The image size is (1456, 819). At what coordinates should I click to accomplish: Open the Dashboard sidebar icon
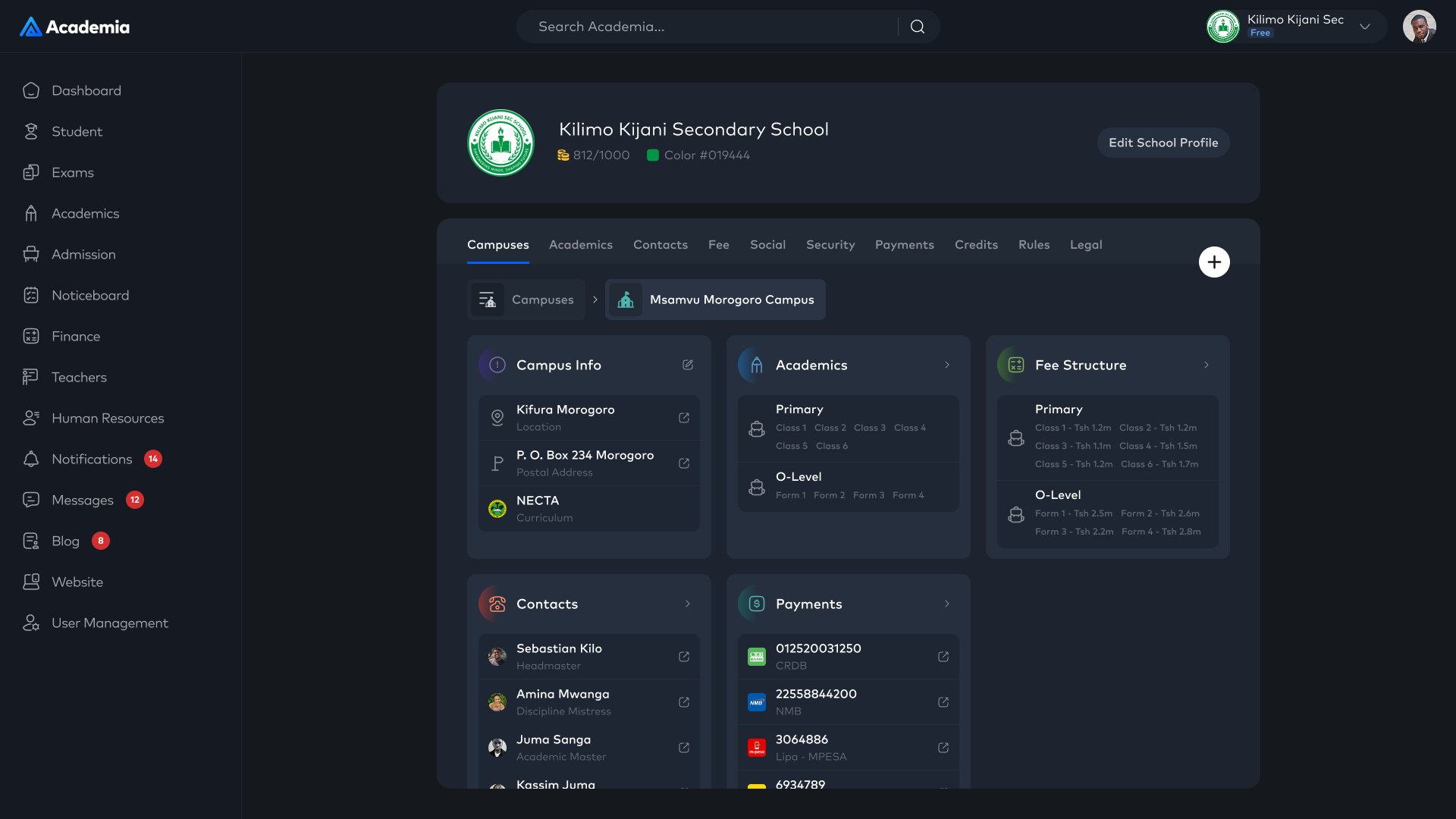31,90
